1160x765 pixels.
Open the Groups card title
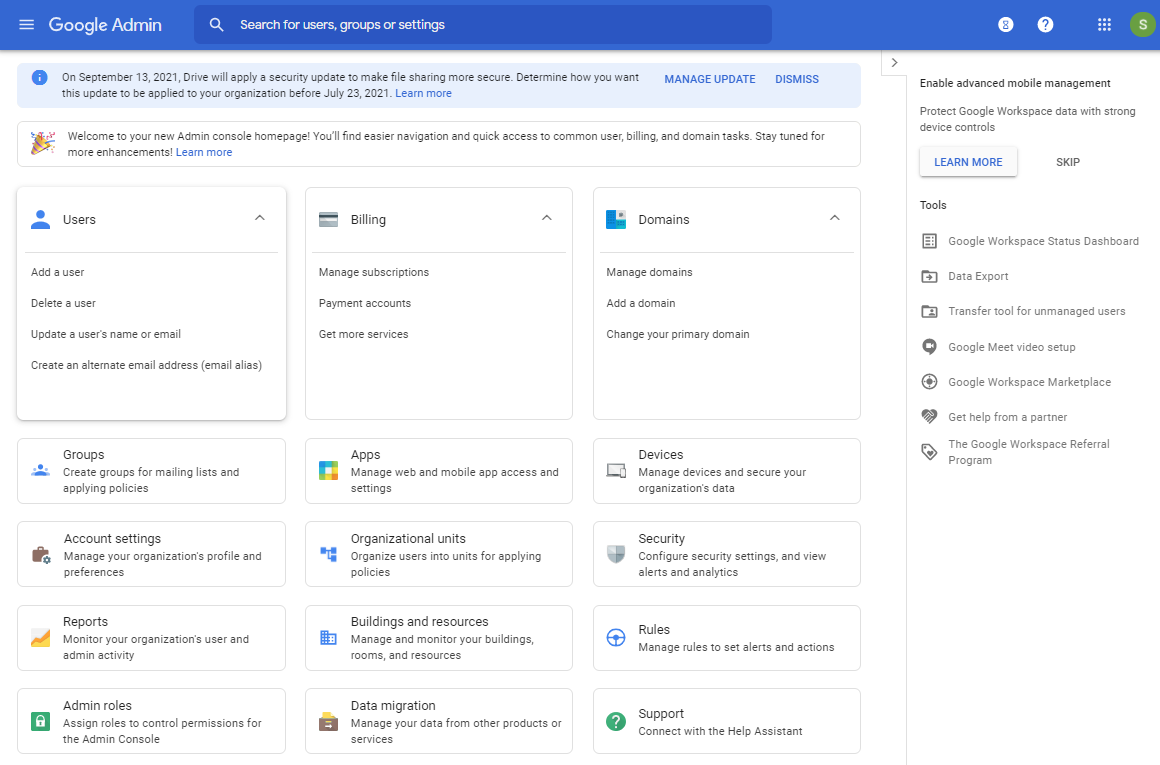84,455
